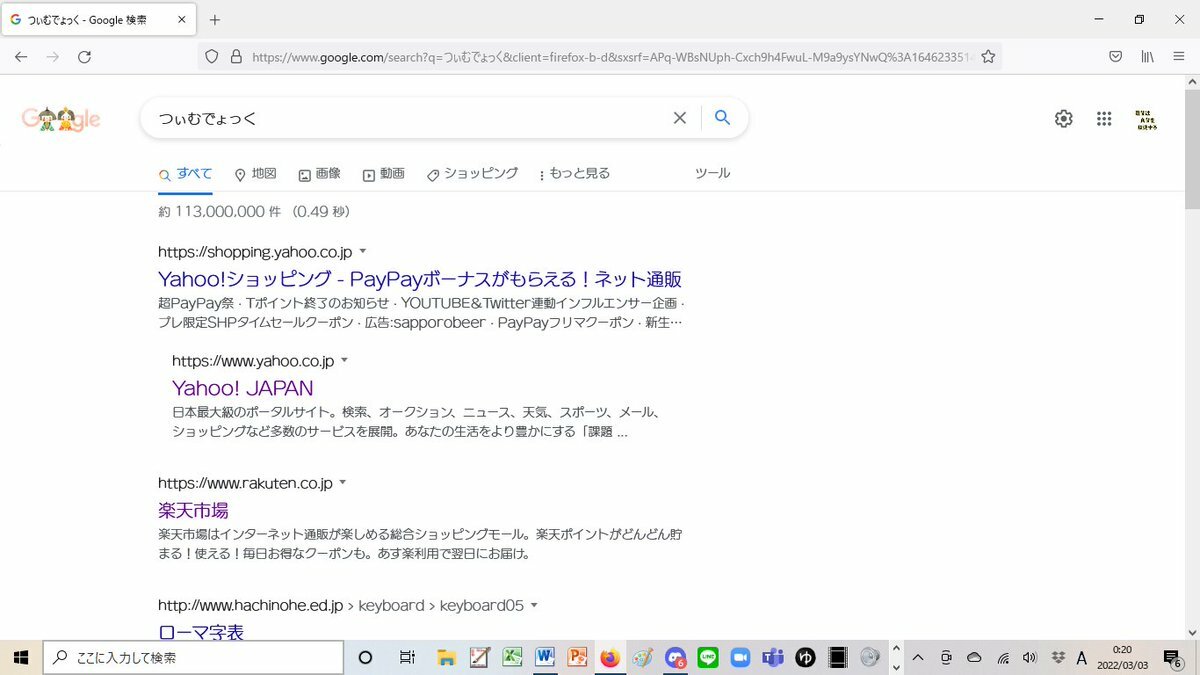Launch File Explorer from the taskbar
The width and height of the screenshot is (1200, 675).
point(447,657)
